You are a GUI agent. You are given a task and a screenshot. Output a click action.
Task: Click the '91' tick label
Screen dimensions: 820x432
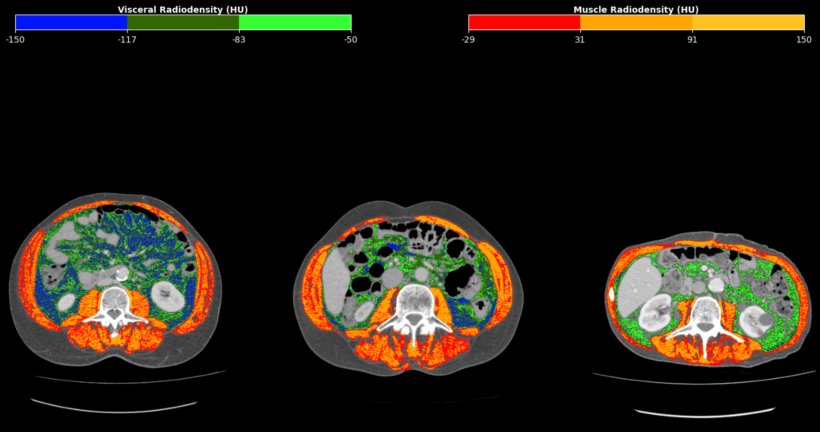tap(692, 39)
